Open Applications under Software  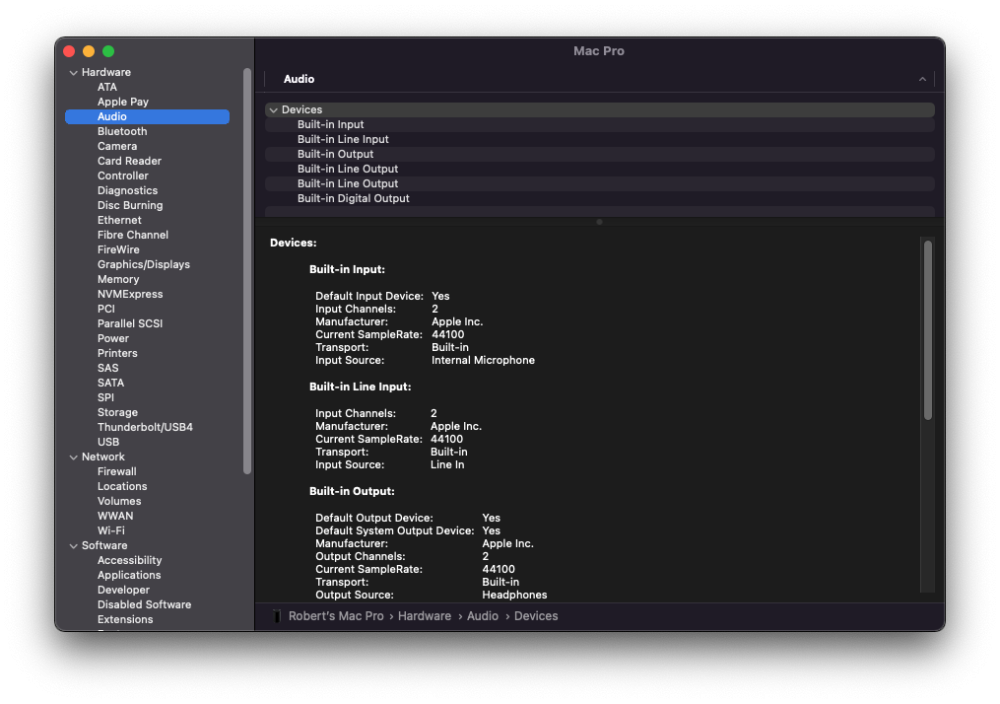click(129, 575)
